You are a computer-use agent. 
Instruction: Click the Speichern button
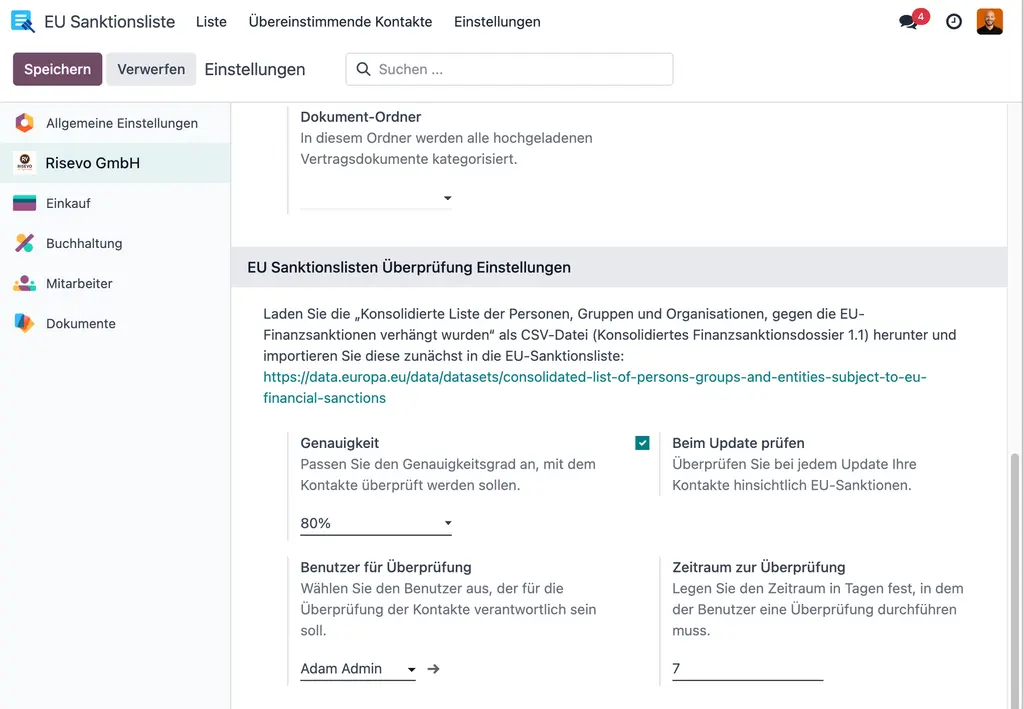tap(57, 68)
